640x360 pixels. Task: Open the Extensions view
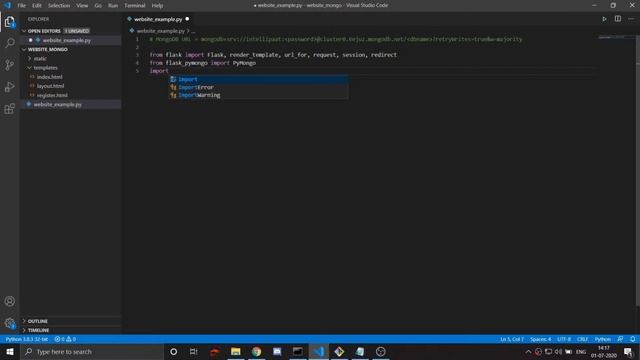point(9,109)
